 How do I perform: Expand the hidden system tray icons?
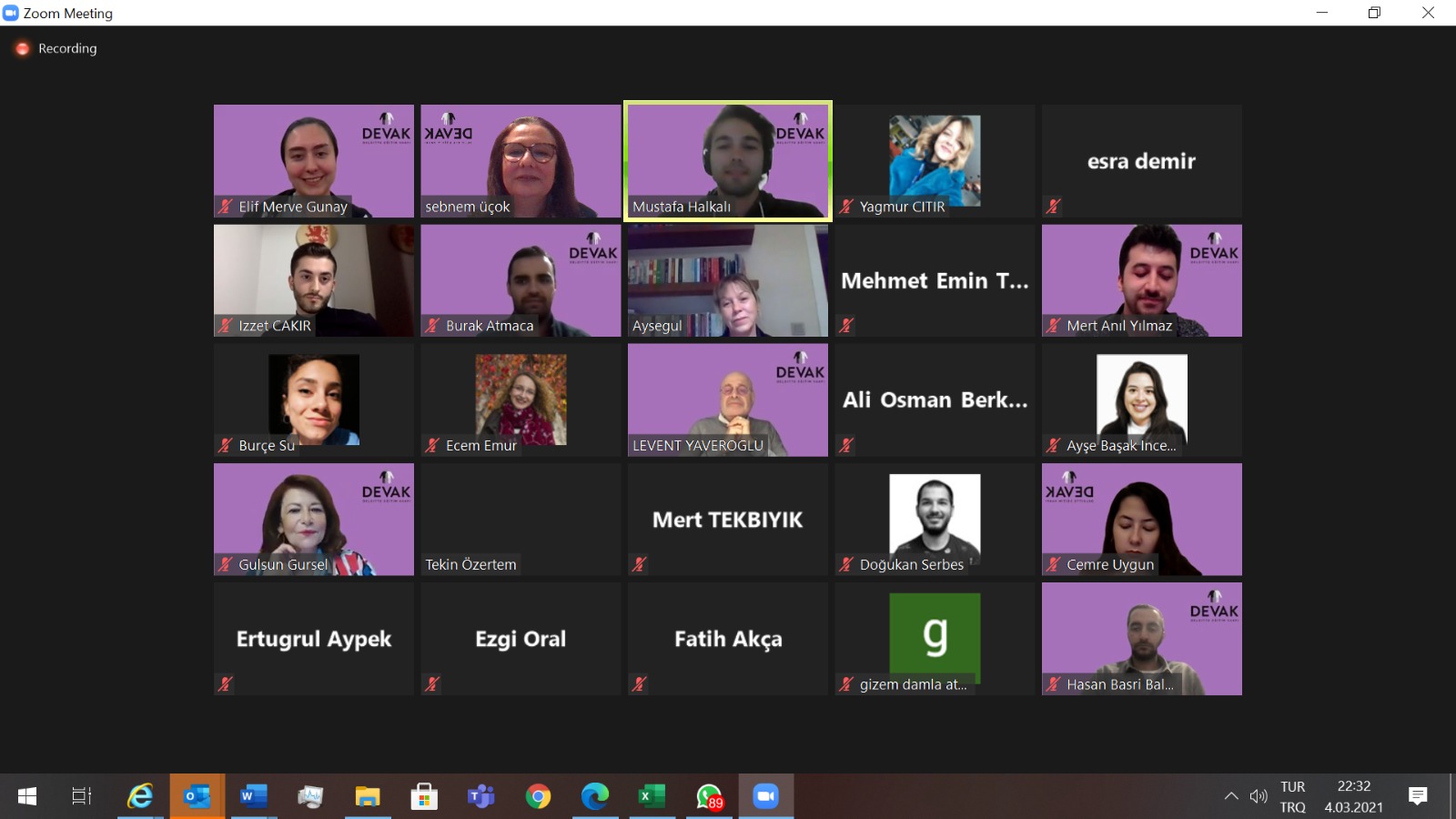tap(1231, 796)
